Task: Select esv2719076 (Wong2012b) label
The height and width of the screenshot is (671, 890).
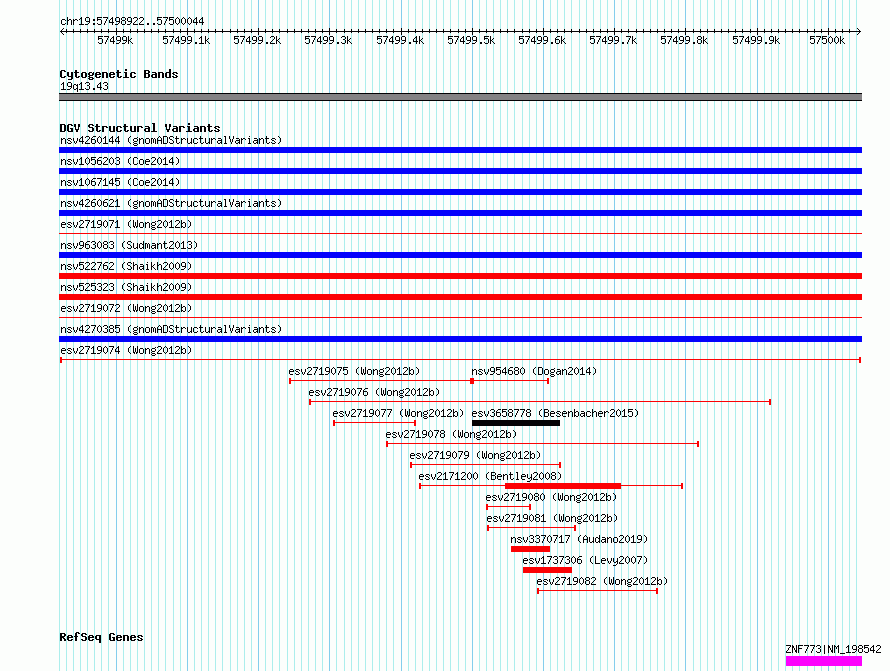Action: 374,392
